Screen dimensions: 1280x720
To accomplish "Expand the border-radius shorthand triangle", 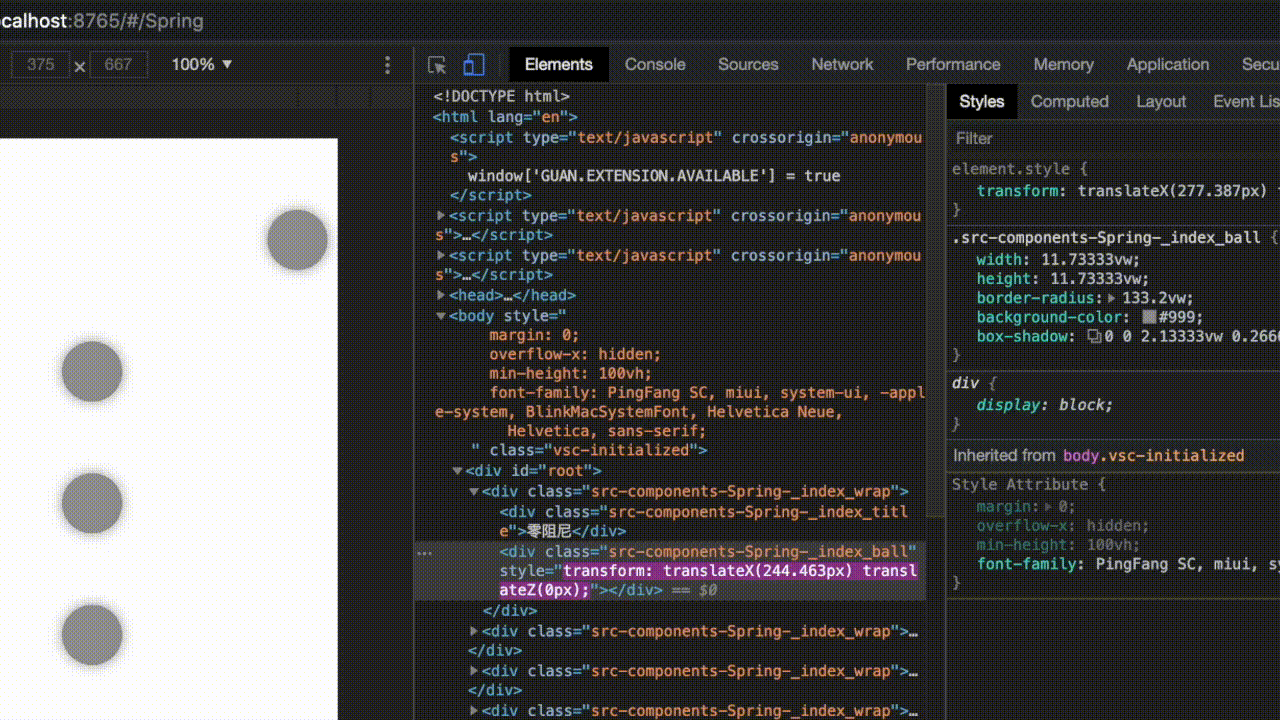I will pos(1111,298).
